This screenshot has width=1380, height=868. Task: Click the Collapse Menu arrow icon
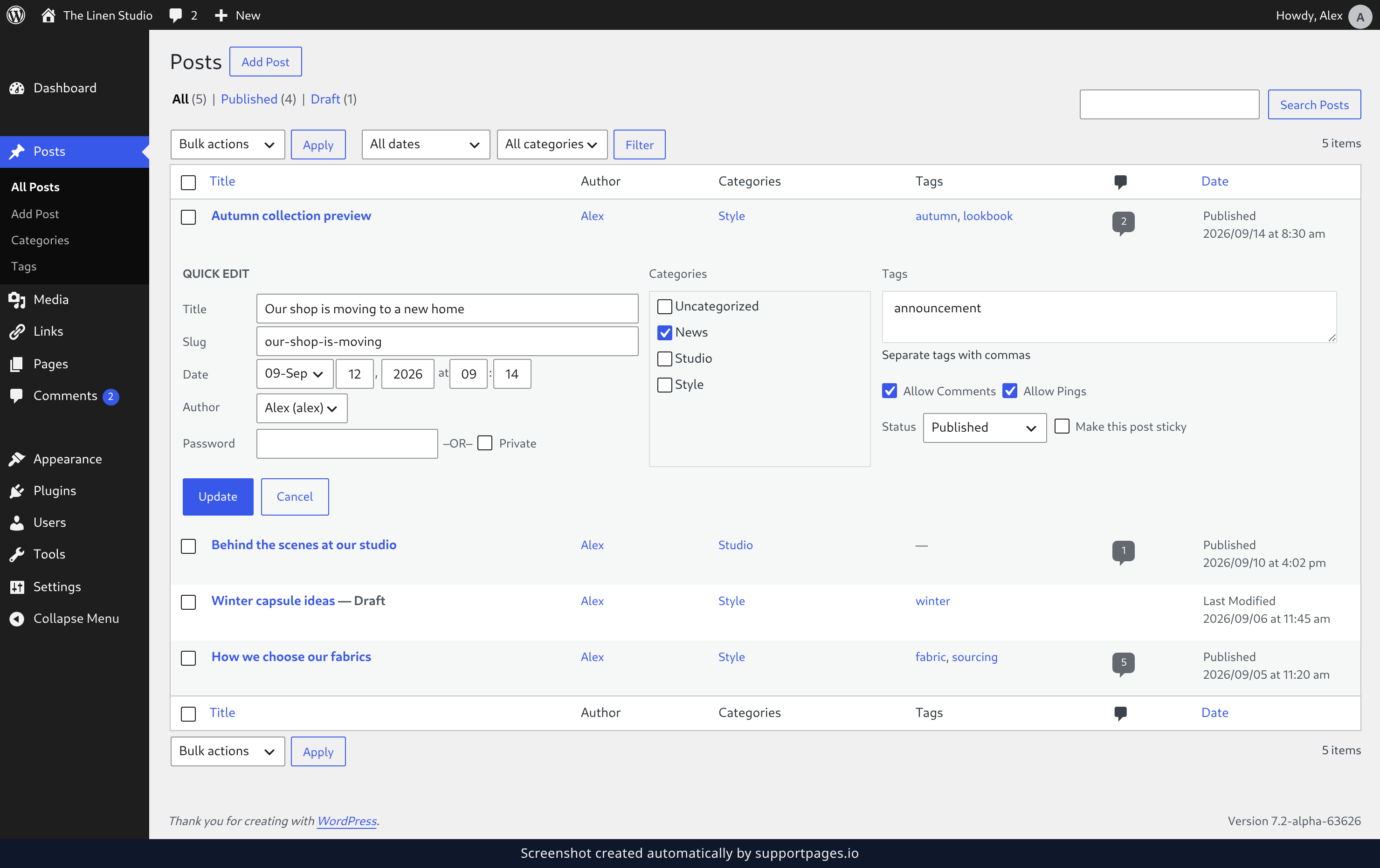tap(17, 619)
